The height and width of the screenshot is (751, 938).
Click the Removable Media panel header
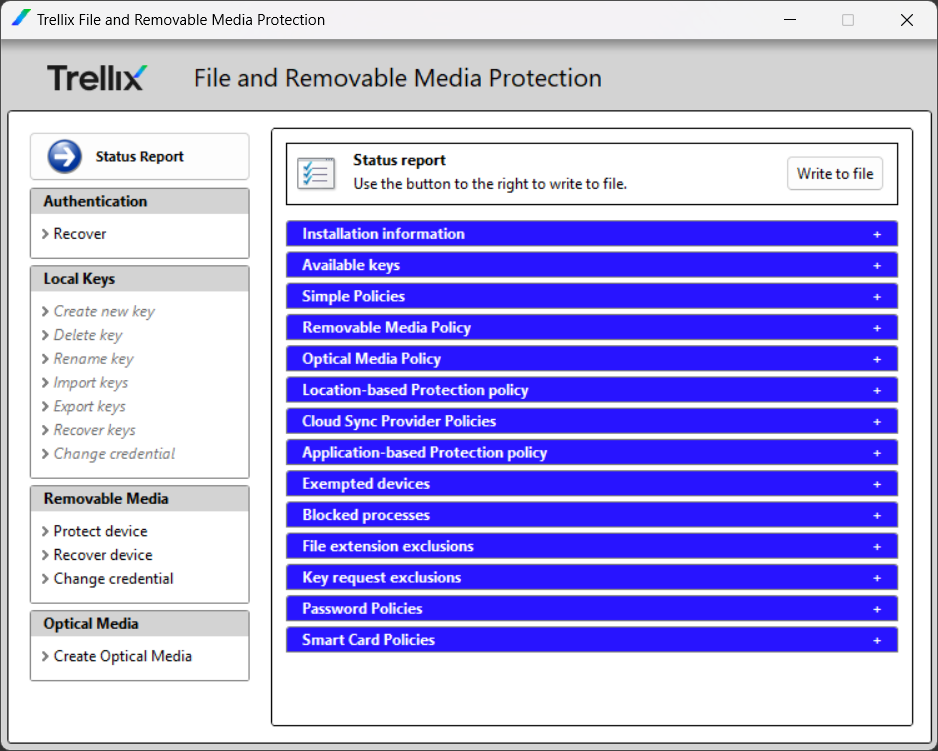[x=139, y=498]
